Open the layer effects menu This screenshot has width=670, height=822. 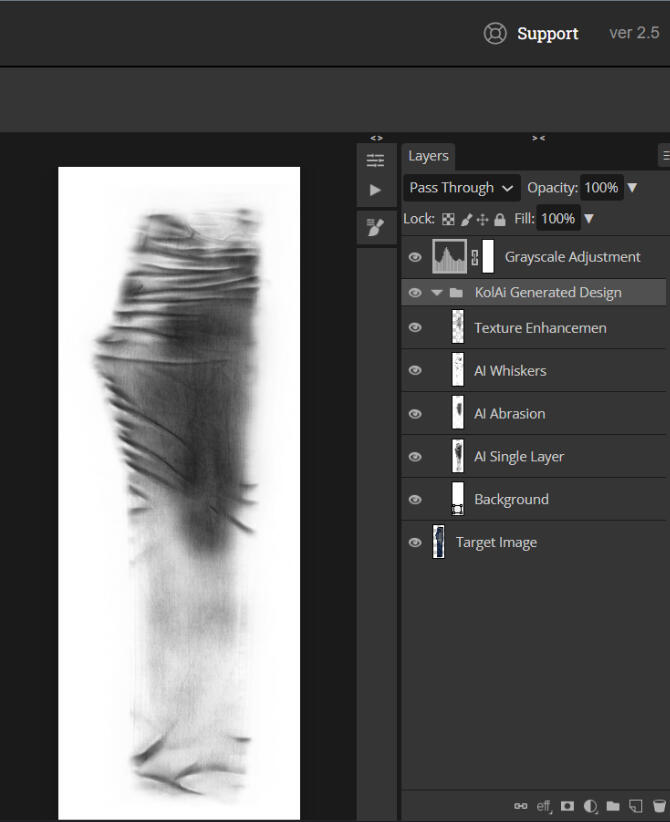[544, 806]
